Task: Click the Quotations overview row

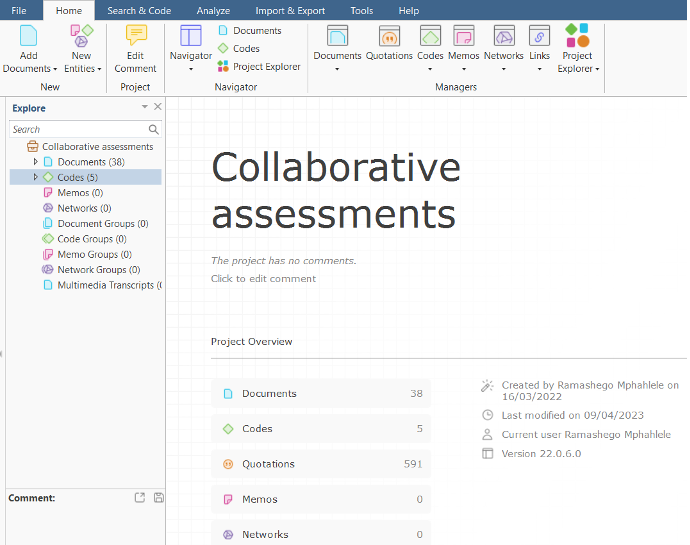Action: (320, 464)
